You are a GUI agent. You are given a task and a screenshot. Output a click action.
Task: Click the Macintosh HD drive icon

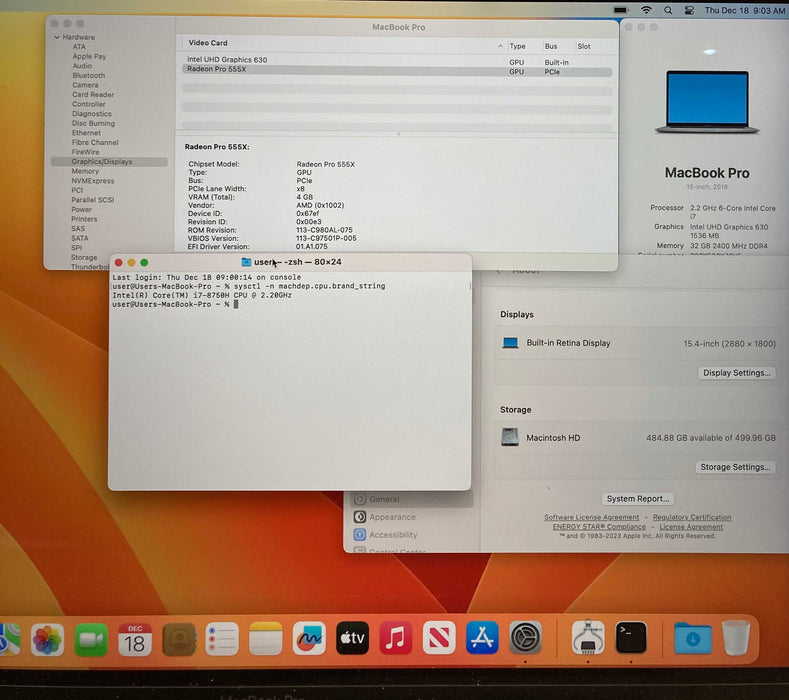point(510,437)
